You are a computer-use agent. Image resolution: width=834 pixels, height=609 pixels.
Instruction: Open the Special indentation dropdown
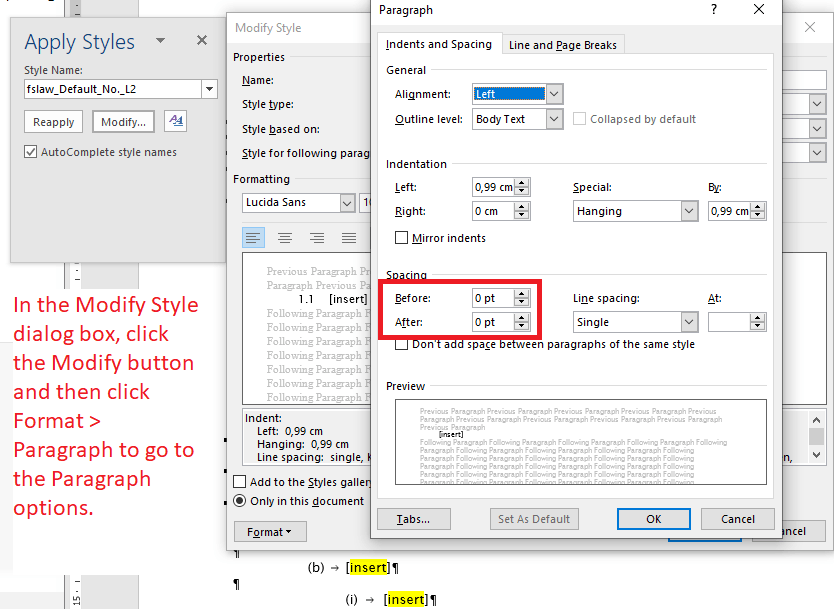tap(689, 211)
